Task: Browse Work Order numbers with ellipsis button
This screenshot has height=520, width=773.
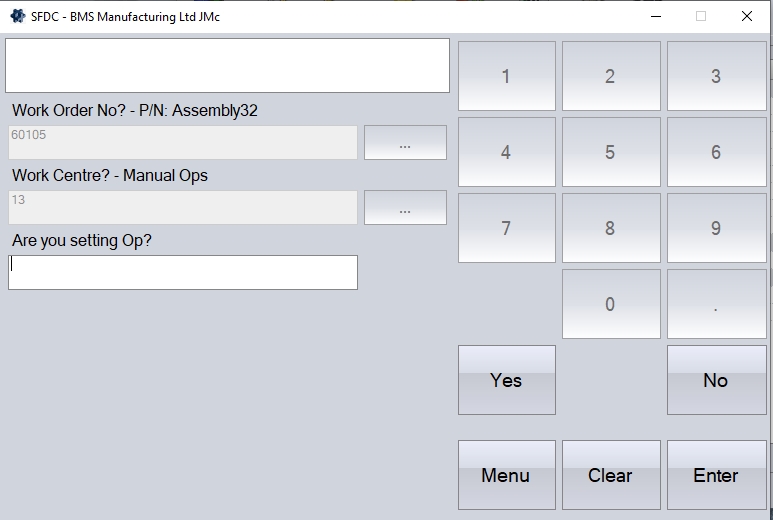Action: tap(405, 143)
